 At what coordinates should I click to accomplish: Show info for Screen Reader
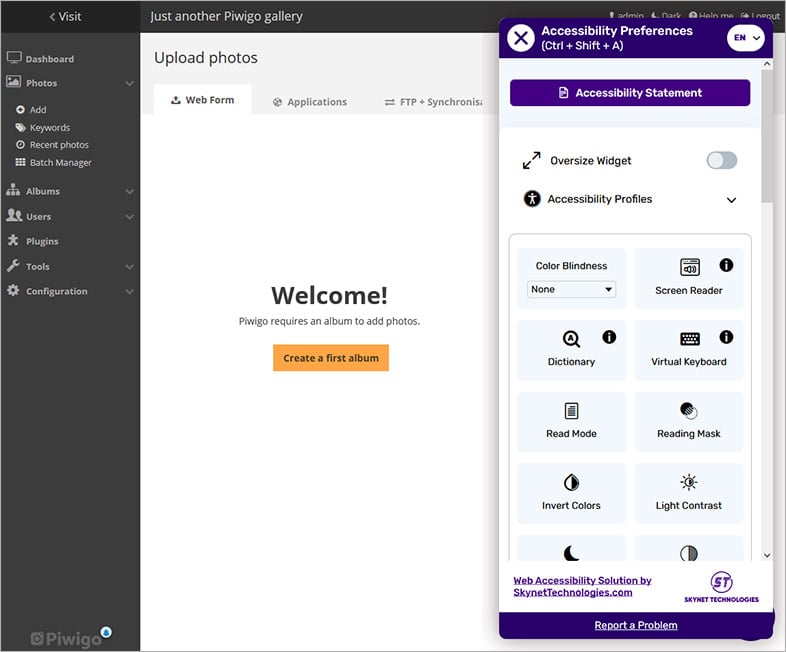(x=726, y=265)
